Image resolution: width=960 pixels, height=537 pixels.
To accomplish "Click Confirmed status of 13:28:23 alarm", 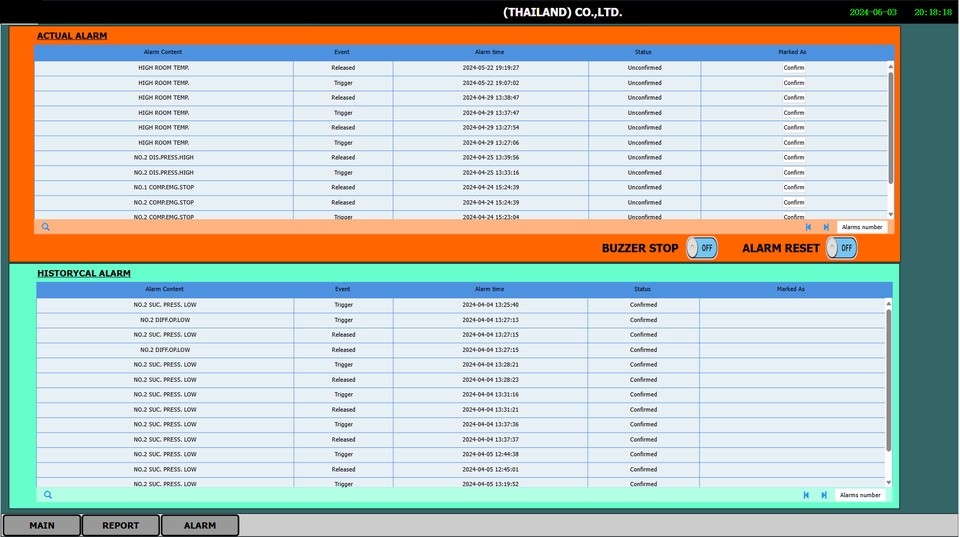I will (x=643, y=380).
